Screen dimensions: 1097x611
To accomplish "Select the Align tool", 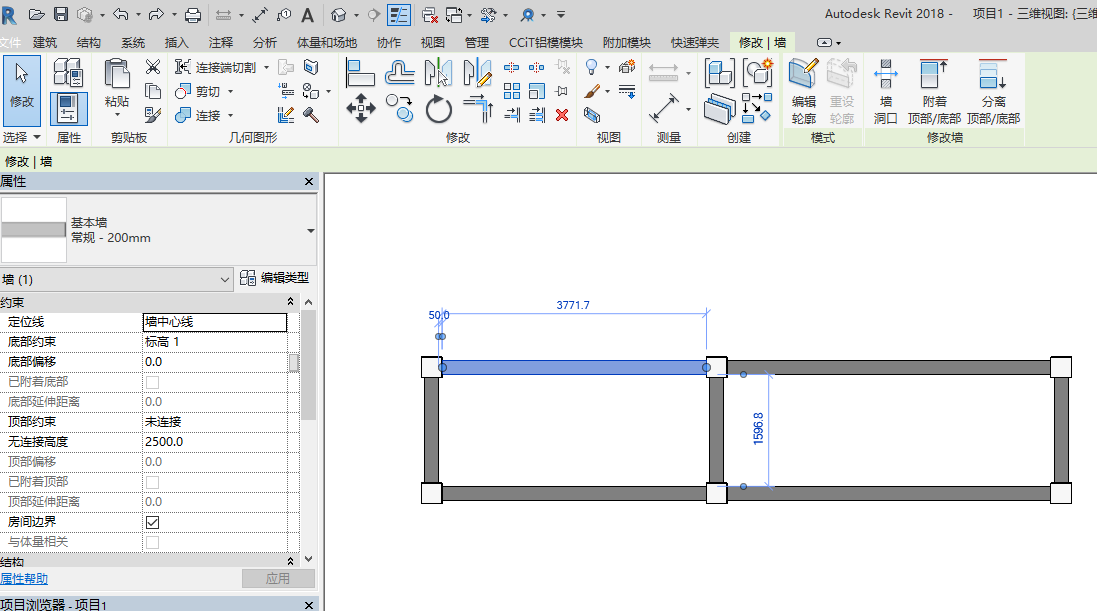I will [360, 73].
